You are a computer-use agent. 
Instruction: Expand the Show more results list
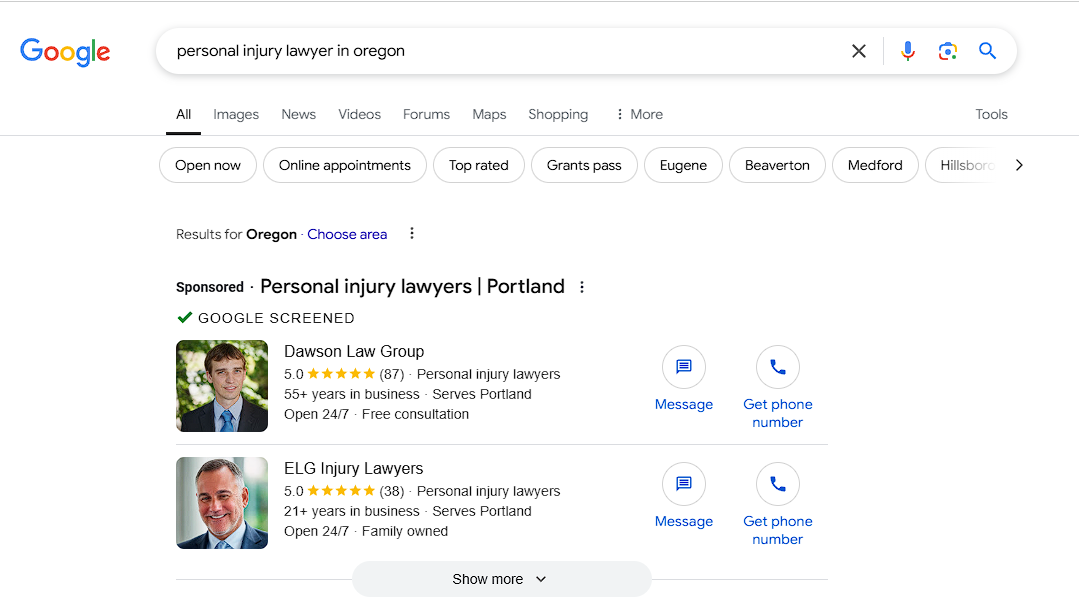click(501, 579)
